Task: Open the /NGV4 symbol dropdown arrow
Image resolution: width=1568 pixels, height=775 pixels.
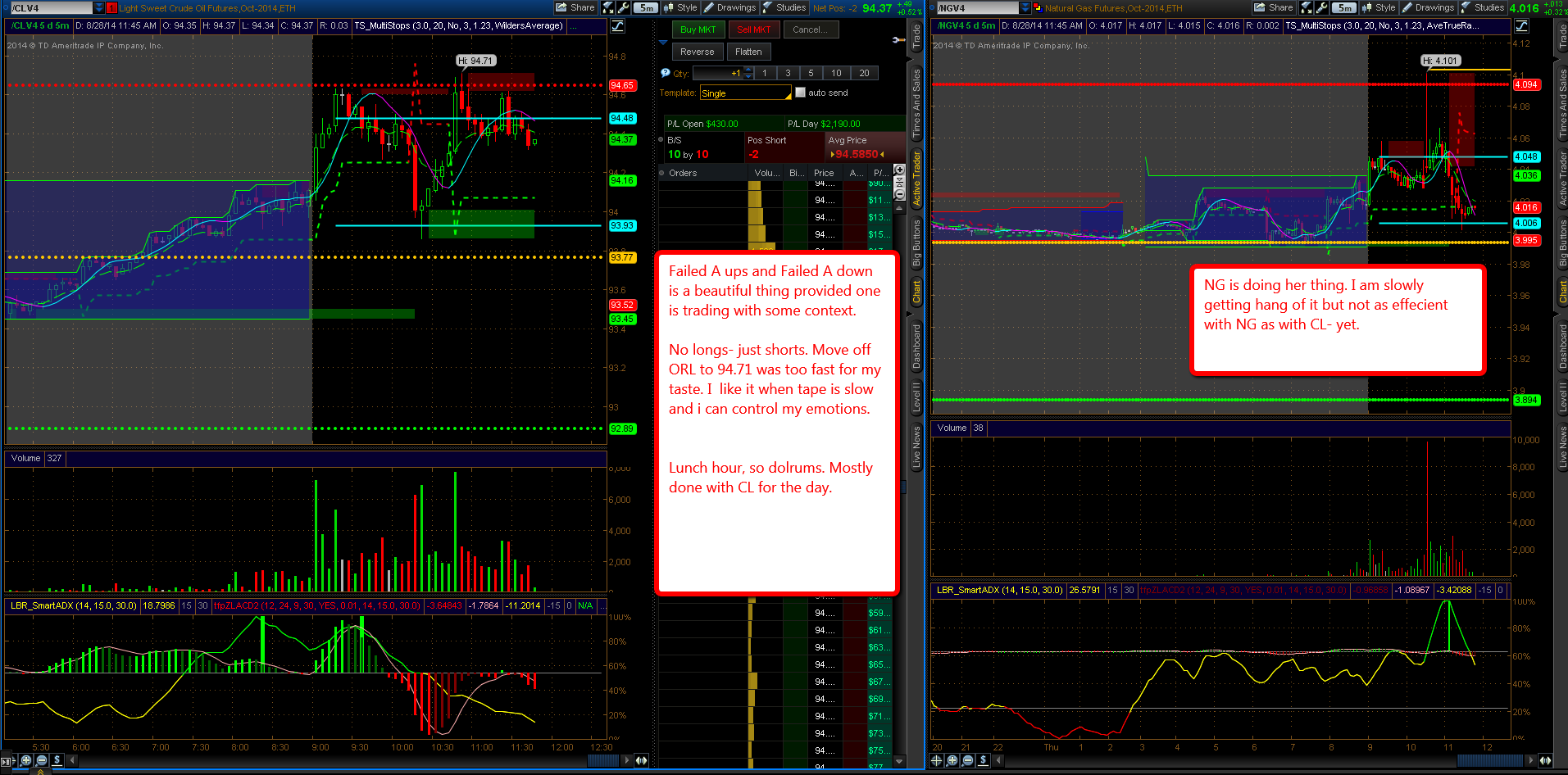Action: 1025,8
